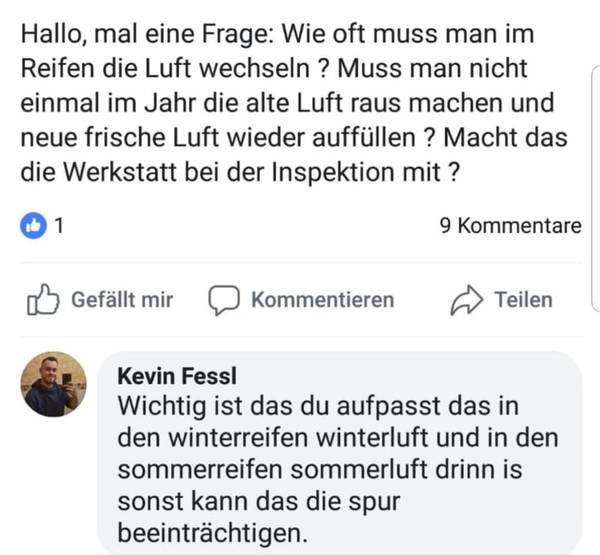The height and width of the screenshot is (555, 600).
Task: Click the share arrow icon
Action: (467, 299)
